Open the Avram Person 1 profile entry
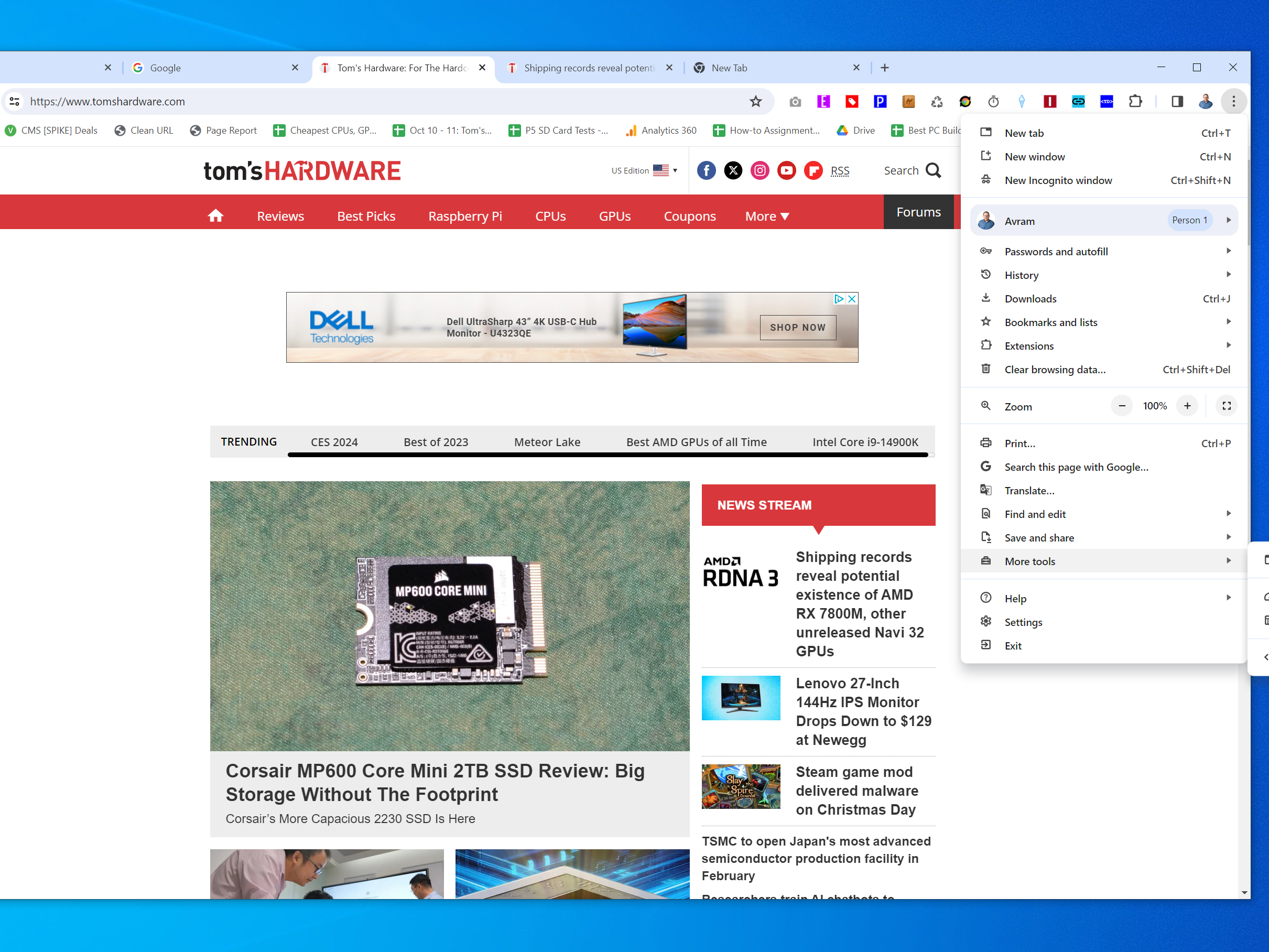1269x952 pixels. pos(1104,220)
